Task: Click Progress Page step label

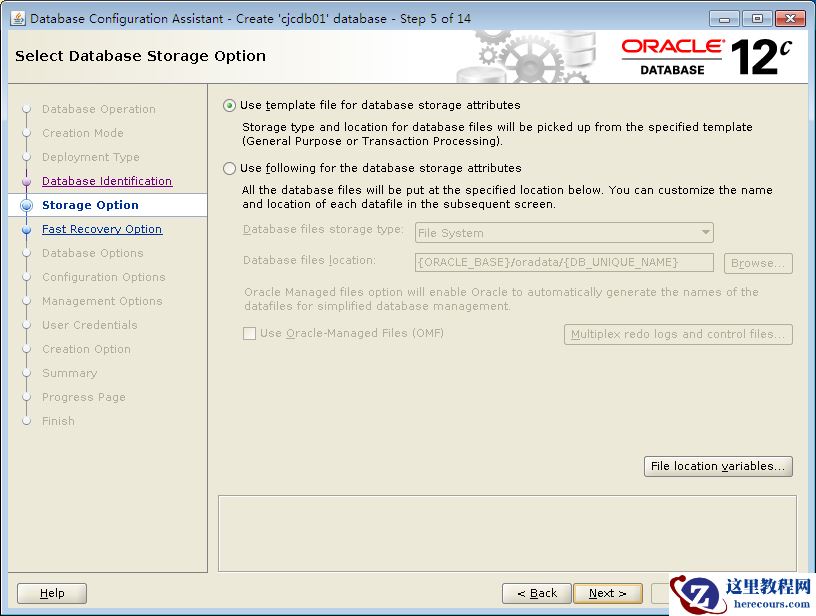Action: click(84, 397)
